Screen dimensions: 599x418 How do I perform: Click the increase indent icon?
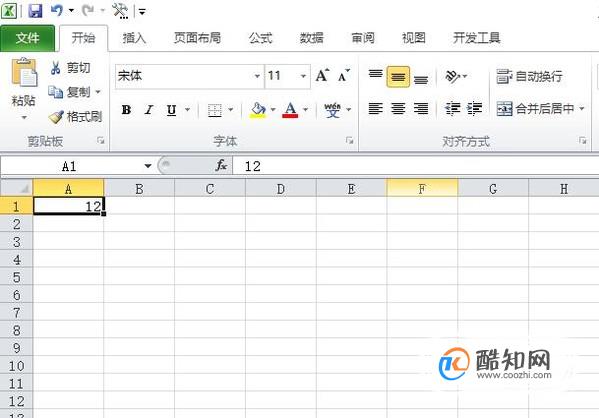click(474, 109)
